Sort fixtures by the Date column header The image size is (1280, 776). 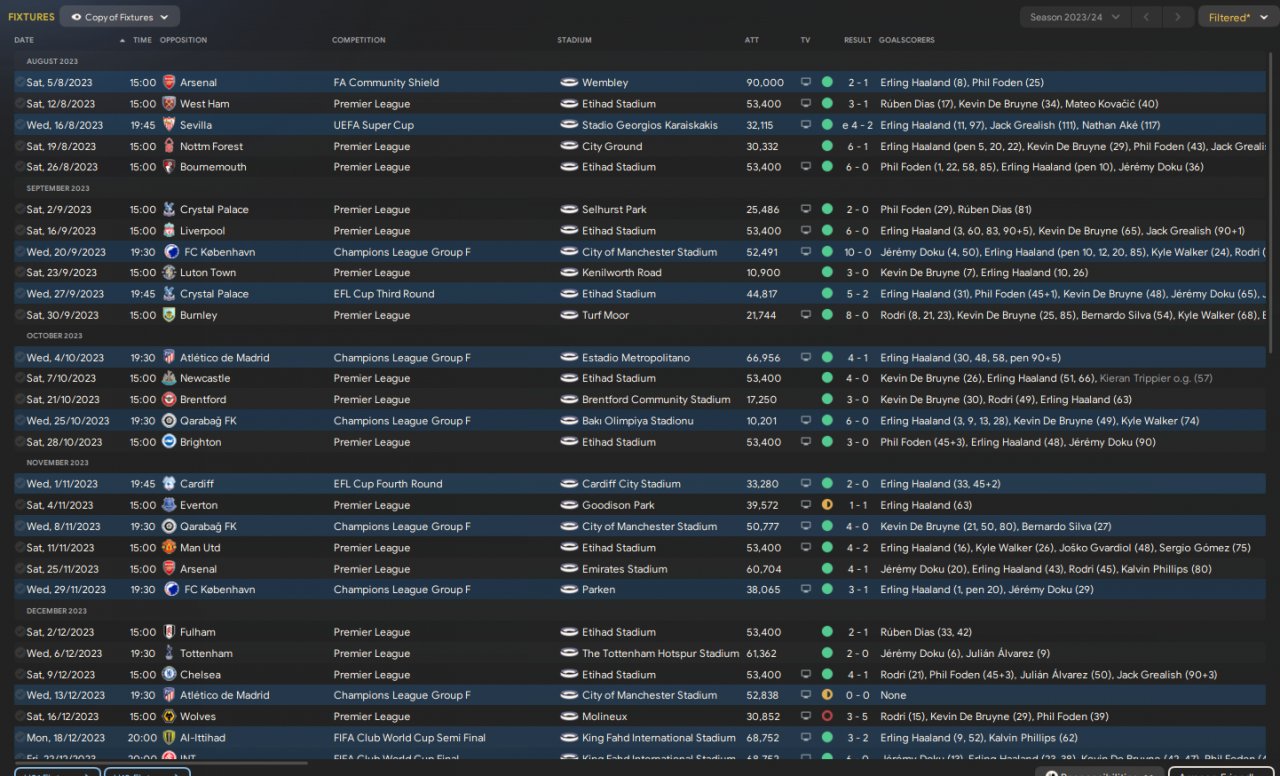[24, 40]
